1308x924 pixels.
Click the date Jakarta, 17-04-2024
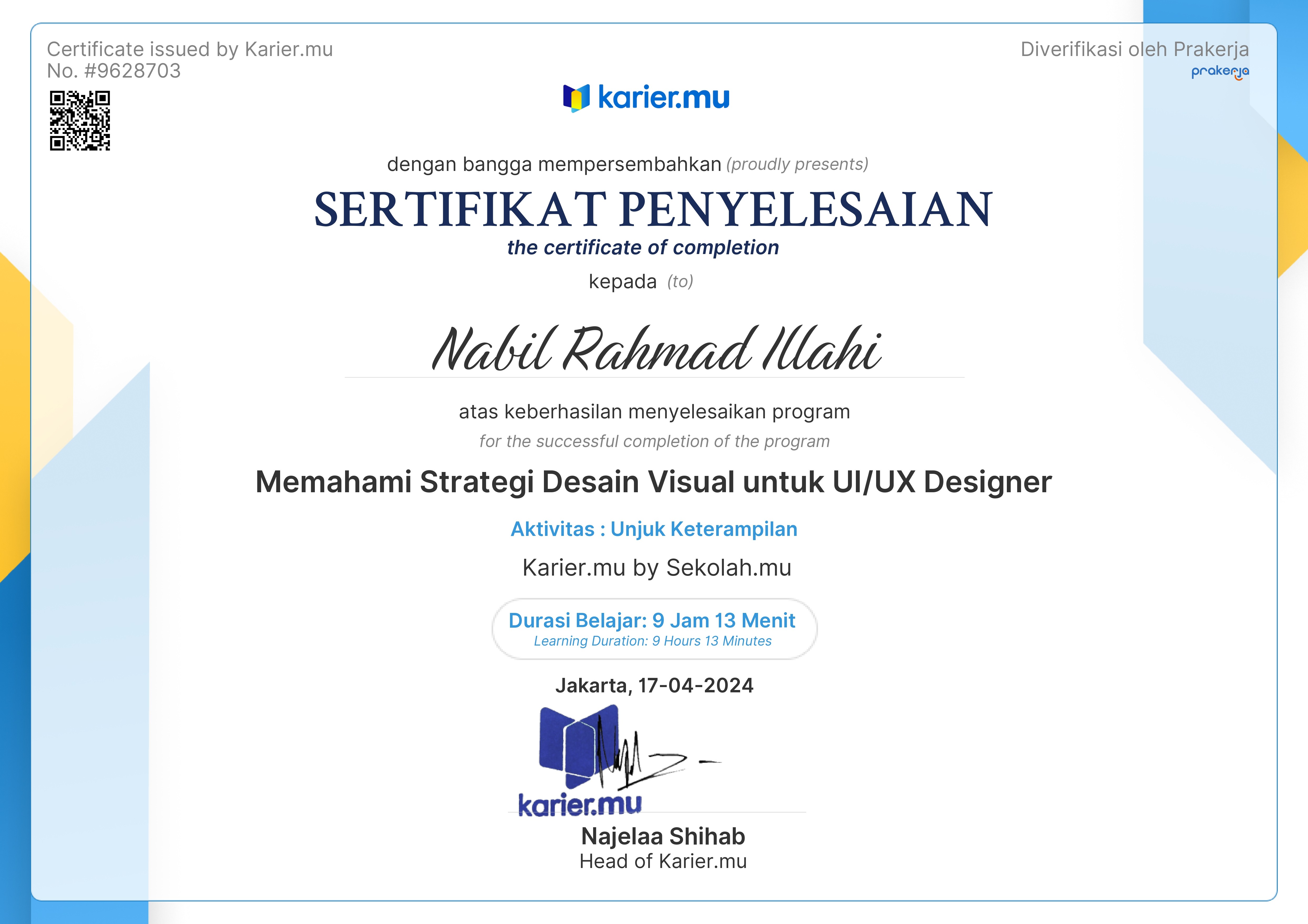click(654, 685)
